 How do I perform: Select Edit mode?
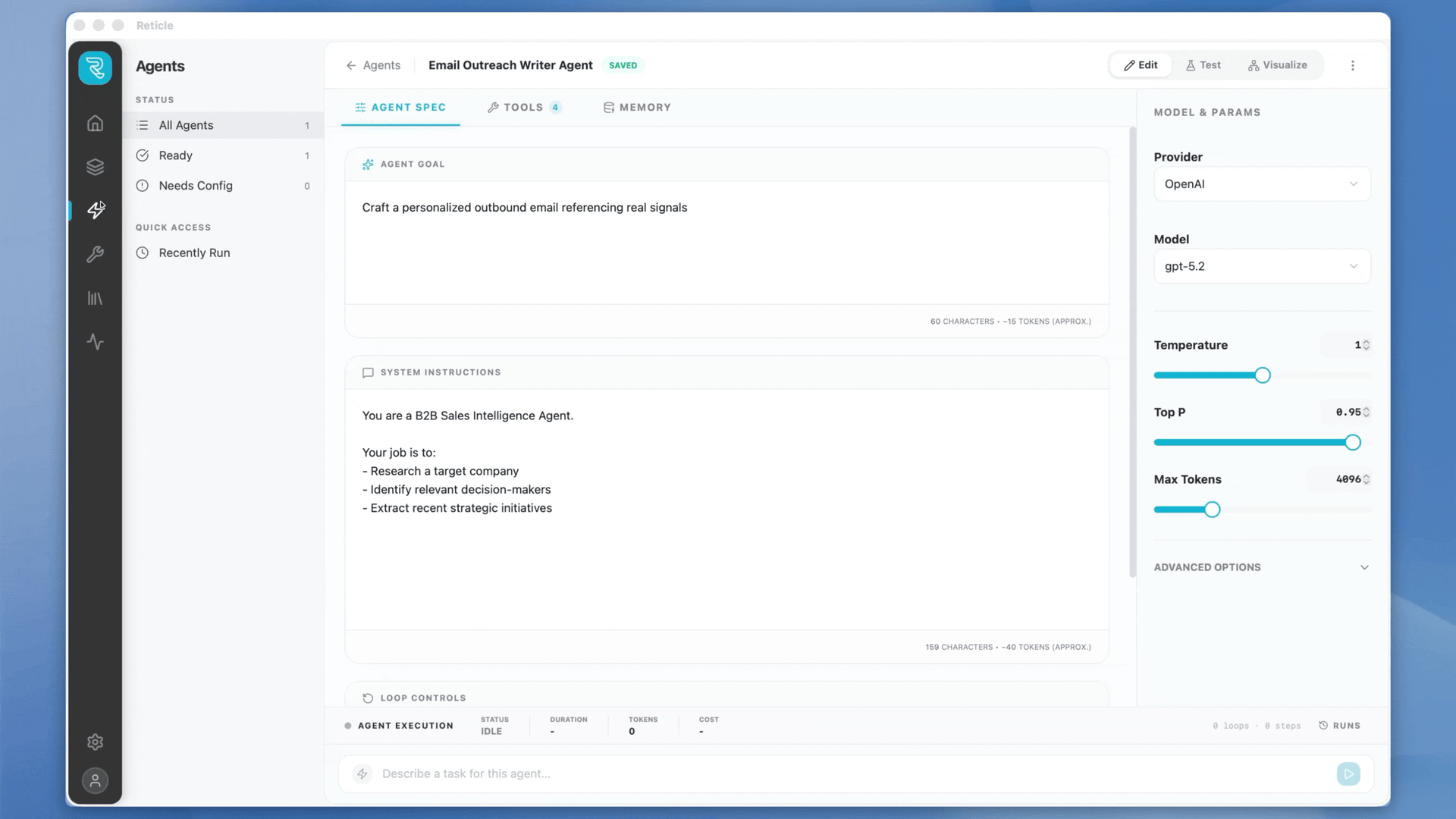(x=1141, y=65)
